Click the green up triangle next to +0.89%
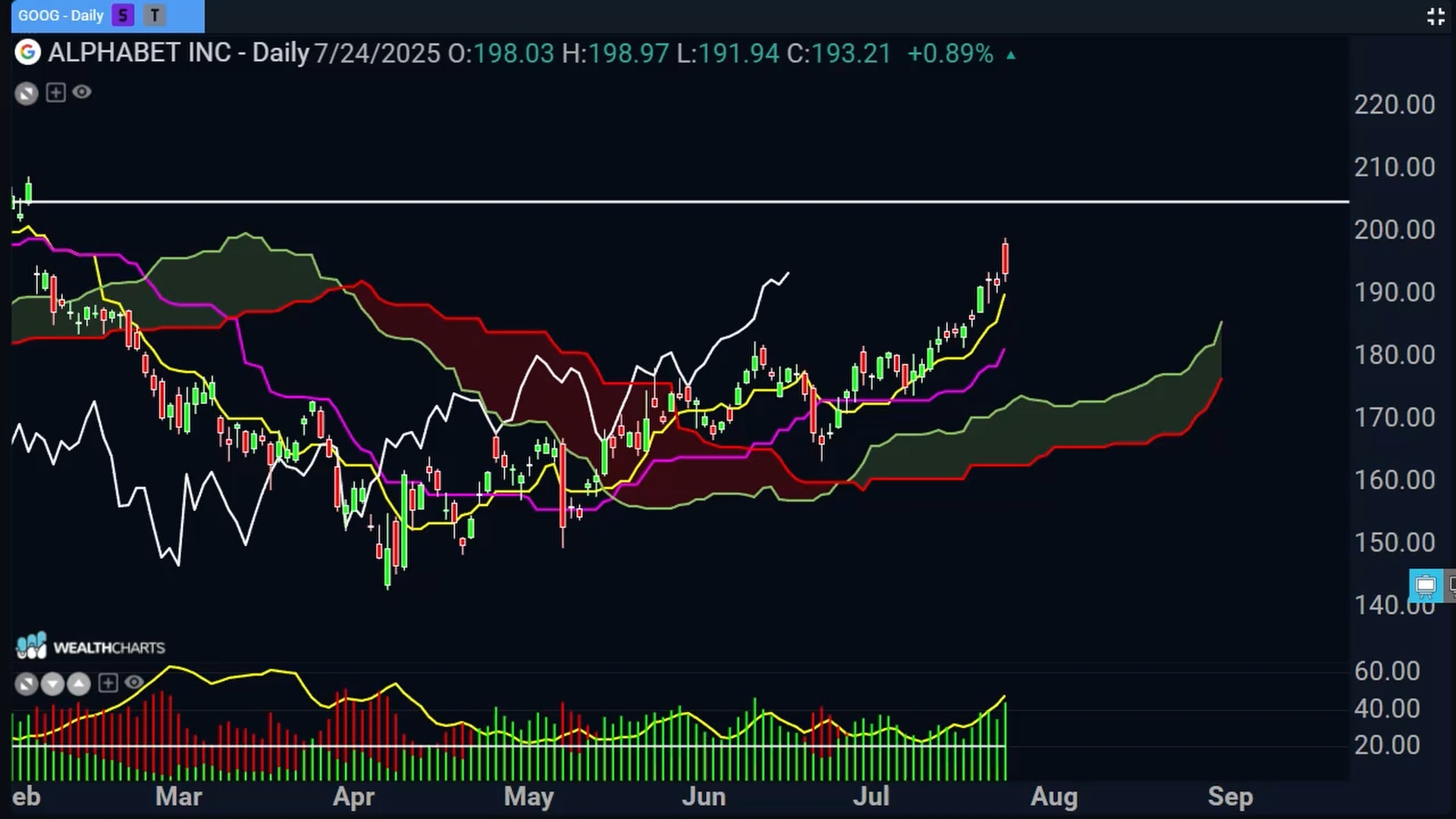The image size is (1456, 819). (1011, 55)
